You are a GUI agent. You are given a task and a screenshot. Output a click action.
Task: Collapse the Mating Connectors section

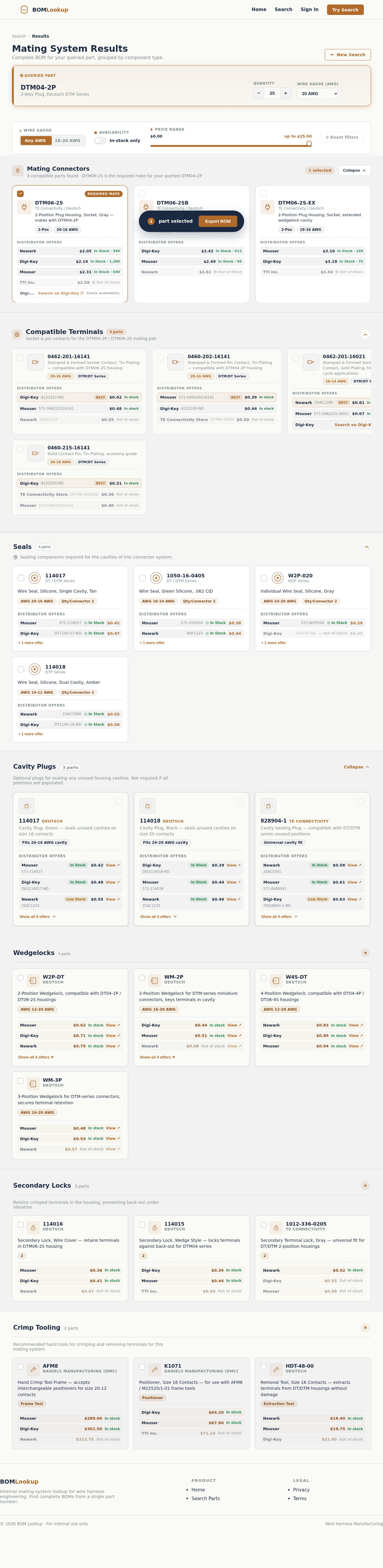click(x=354, y=170)
